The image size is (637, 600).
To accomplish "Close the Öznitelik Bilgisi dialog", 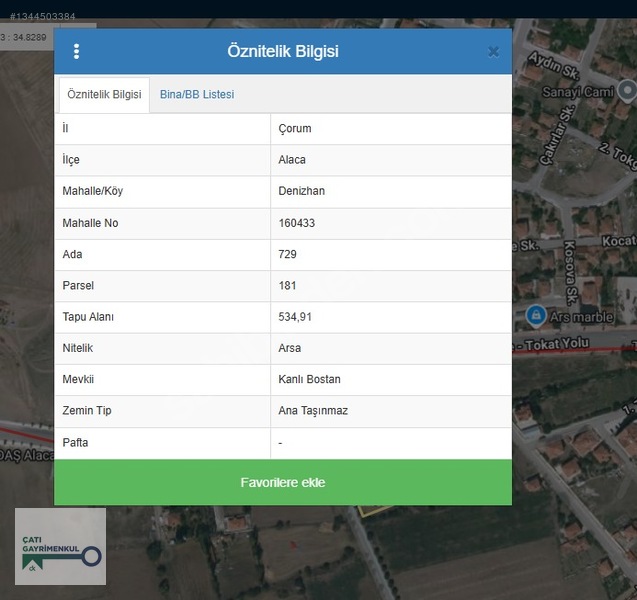I will pos(493,52).
